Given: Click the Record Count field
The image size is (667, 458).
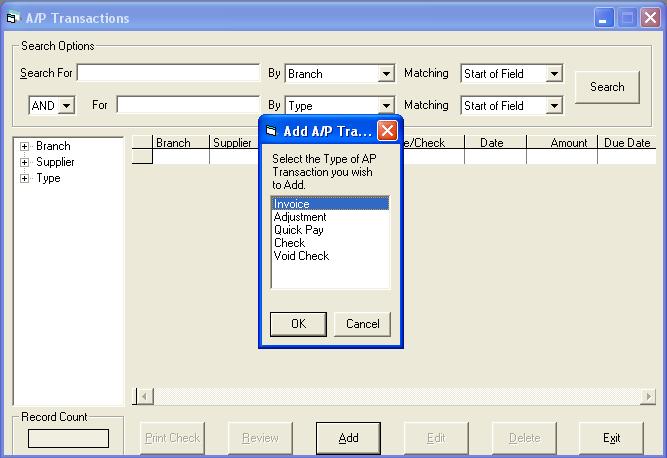Looking at the screenshot, I should pyautogui.click(x=68, y=438).
